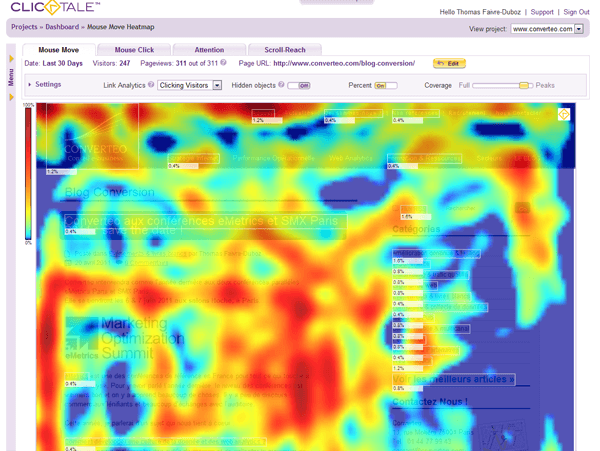Click the Link Analytics help icon
This screenshot has width=600, height=451.
click(151, 85)
